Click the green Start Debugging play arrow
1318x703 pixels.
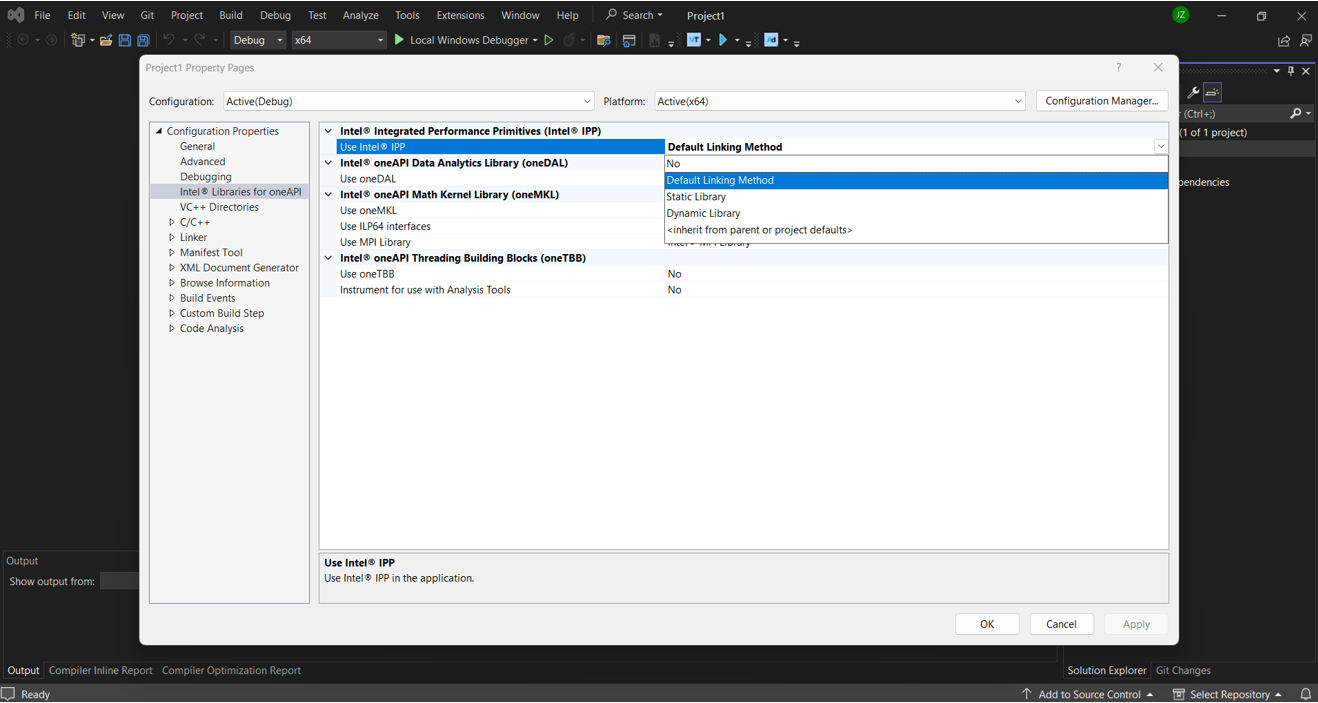point(399,40)
